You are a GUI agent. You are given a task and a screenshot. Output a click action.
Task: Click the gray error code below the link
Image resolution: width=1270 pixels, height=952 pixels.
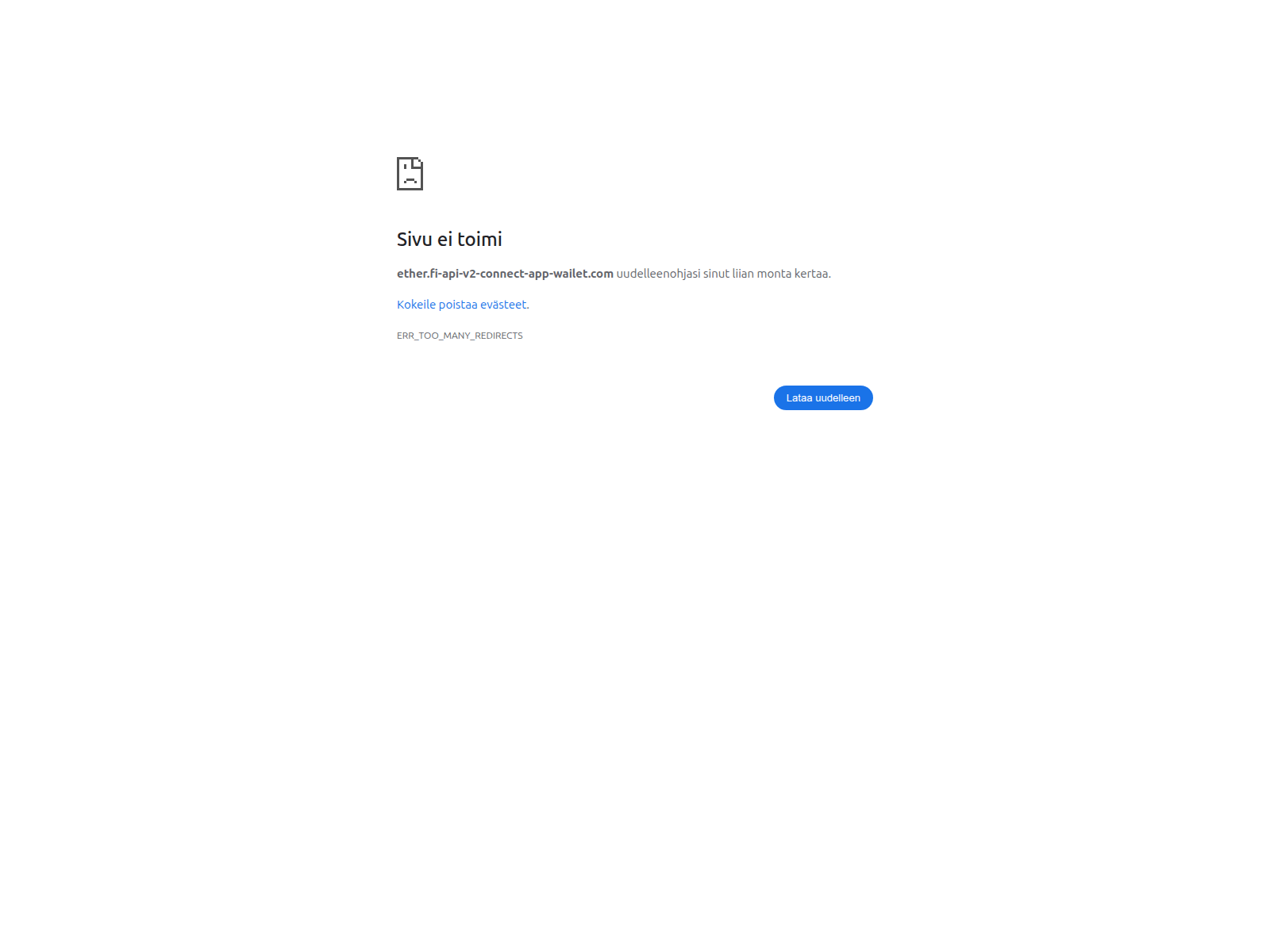(x=460, y=336)
